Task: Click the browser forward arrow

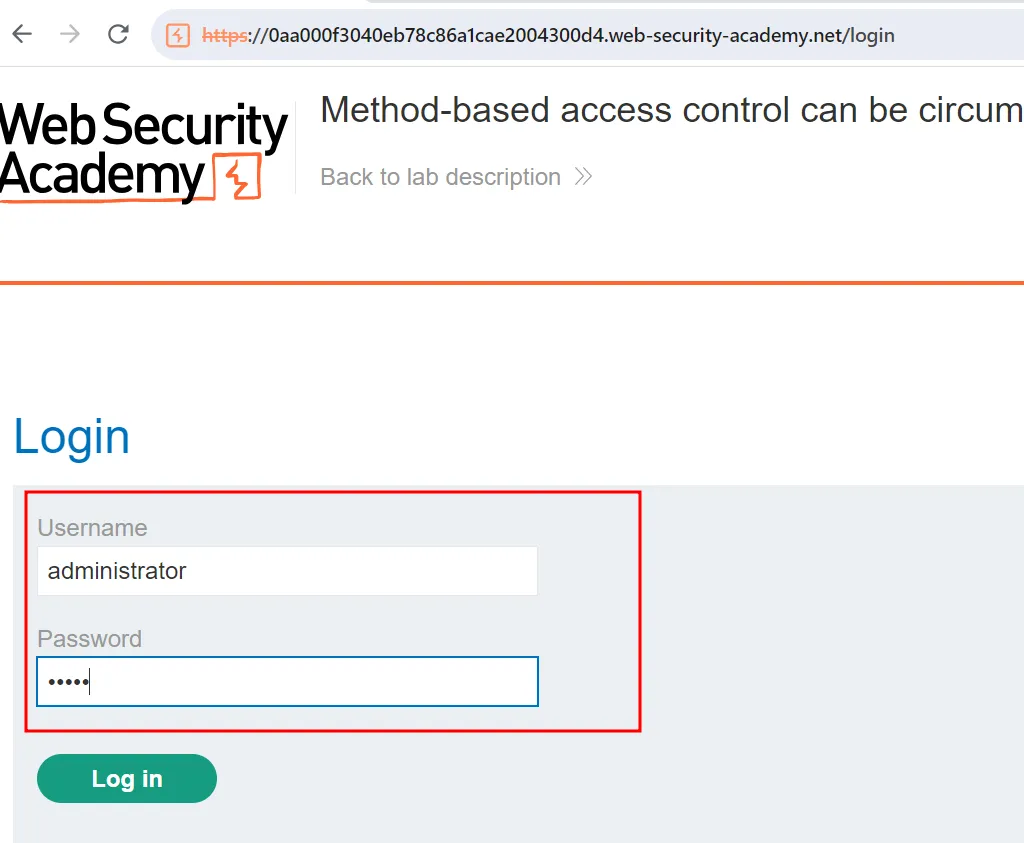Action: pyautogui.click(x=70, y=35)
